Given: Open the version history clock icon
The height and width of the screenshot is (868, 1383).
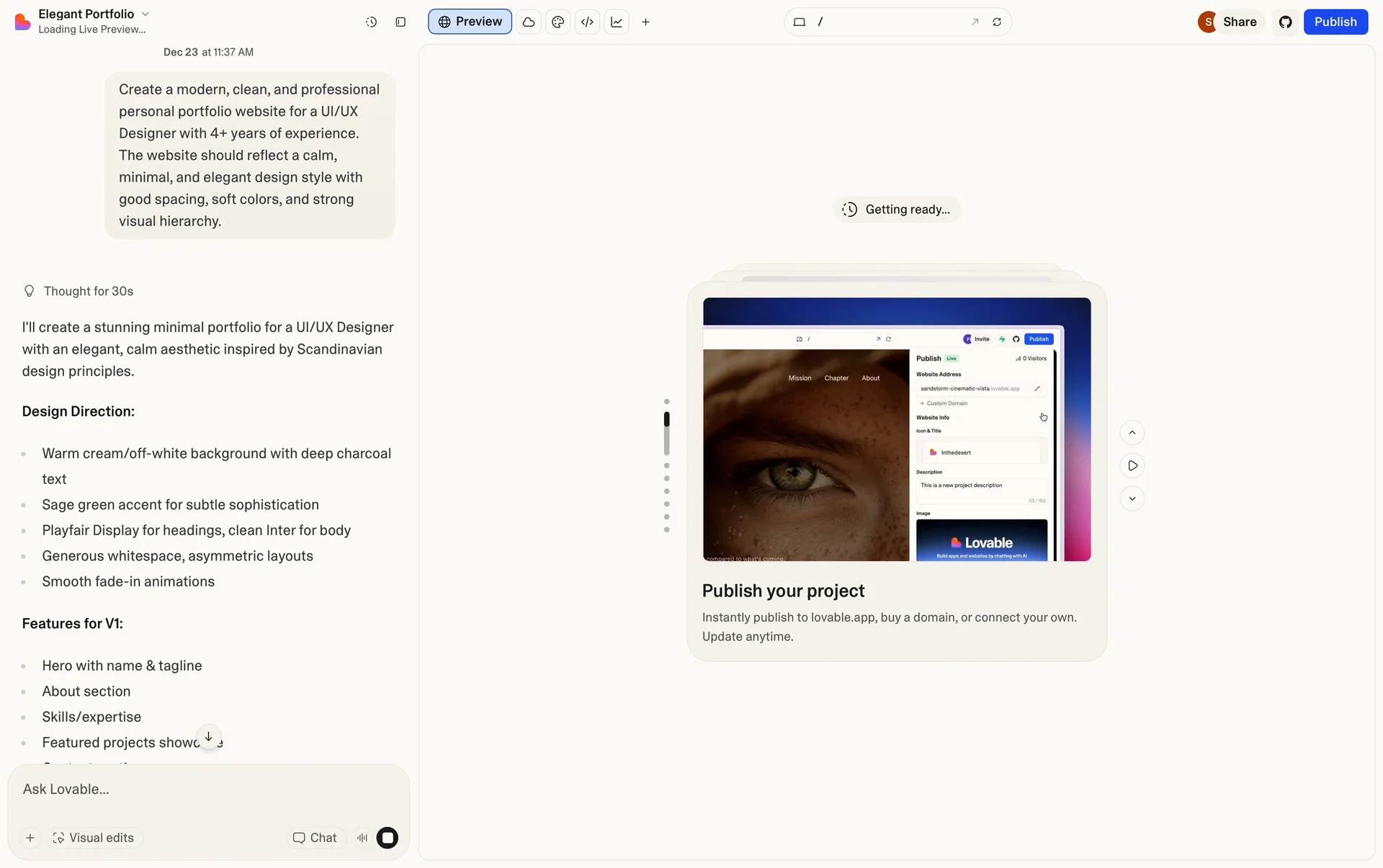Looking at the screenshot, I should (371, 22).
